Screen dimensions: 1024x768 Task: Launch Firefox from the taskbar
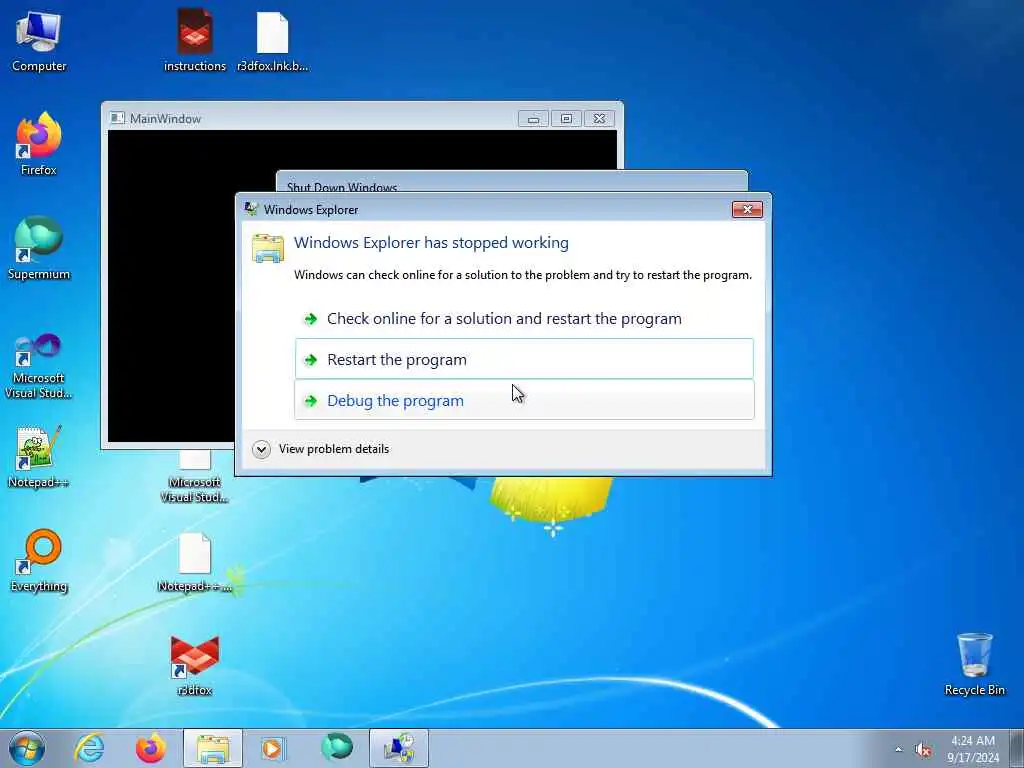[150, 748]
